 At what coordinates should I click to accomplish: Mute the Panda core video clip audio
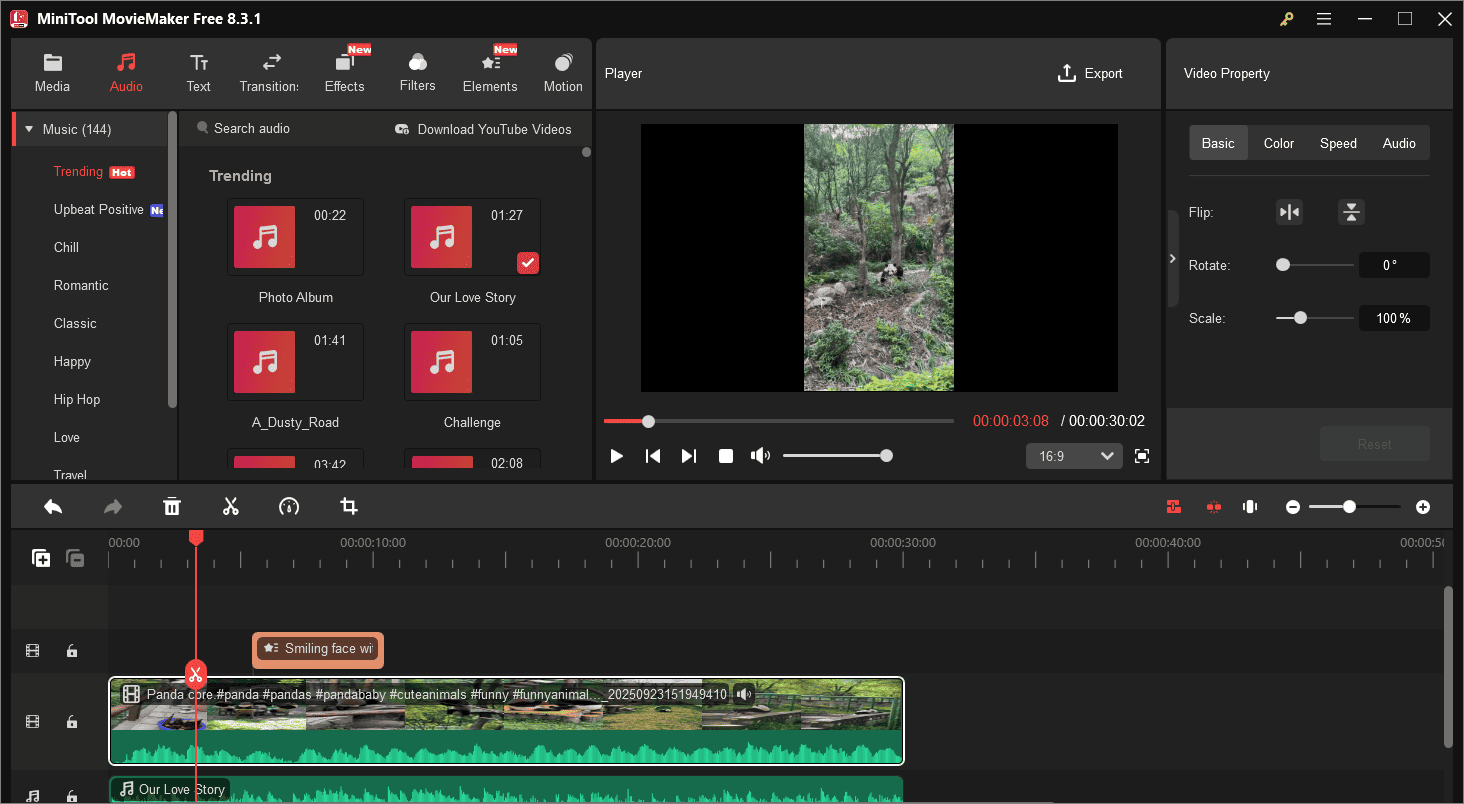[x=743, y=693]
